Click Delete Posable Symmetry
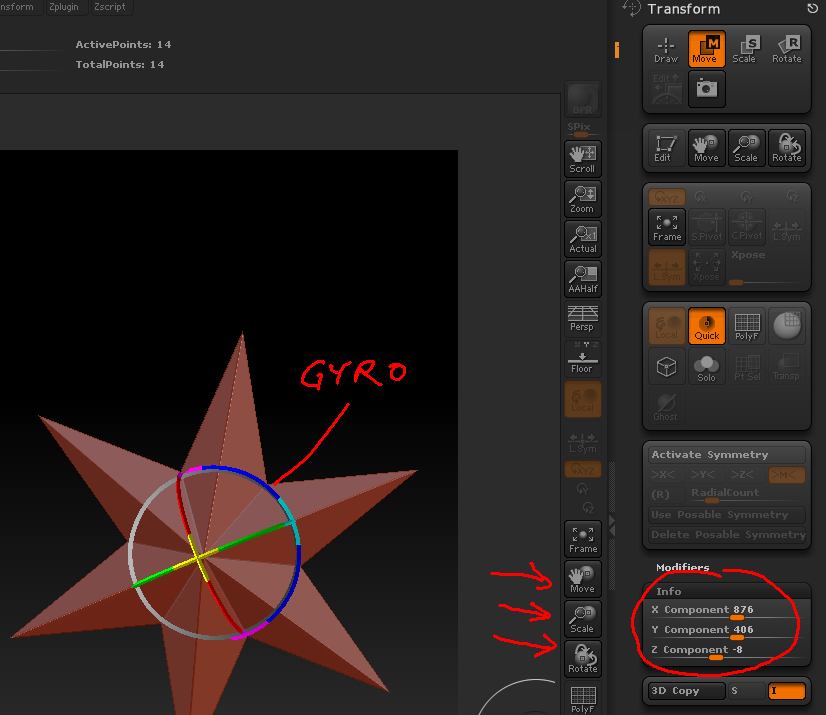 [726, 534]
